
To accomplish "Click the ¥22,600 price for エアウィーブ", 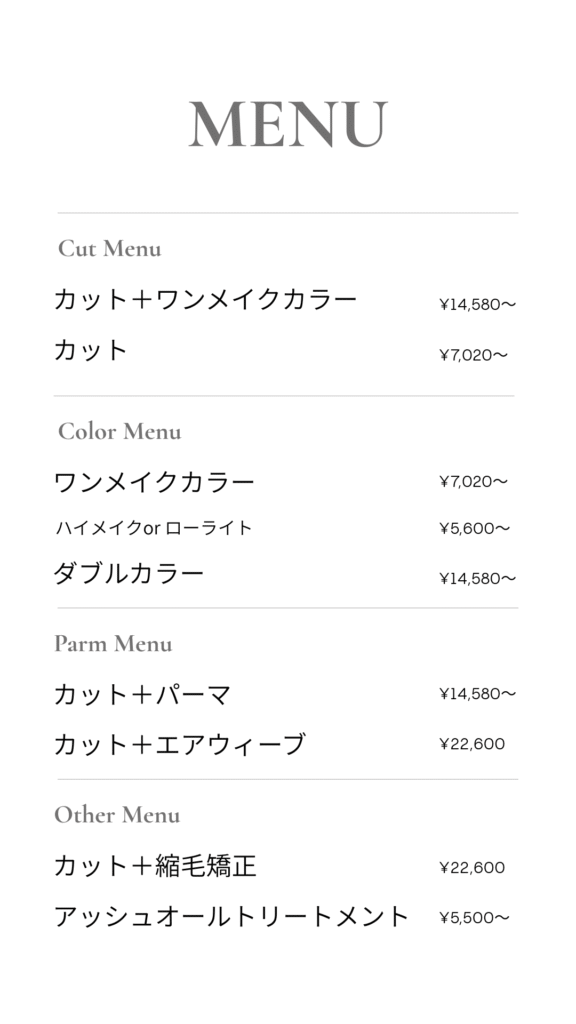I will 472,744.
